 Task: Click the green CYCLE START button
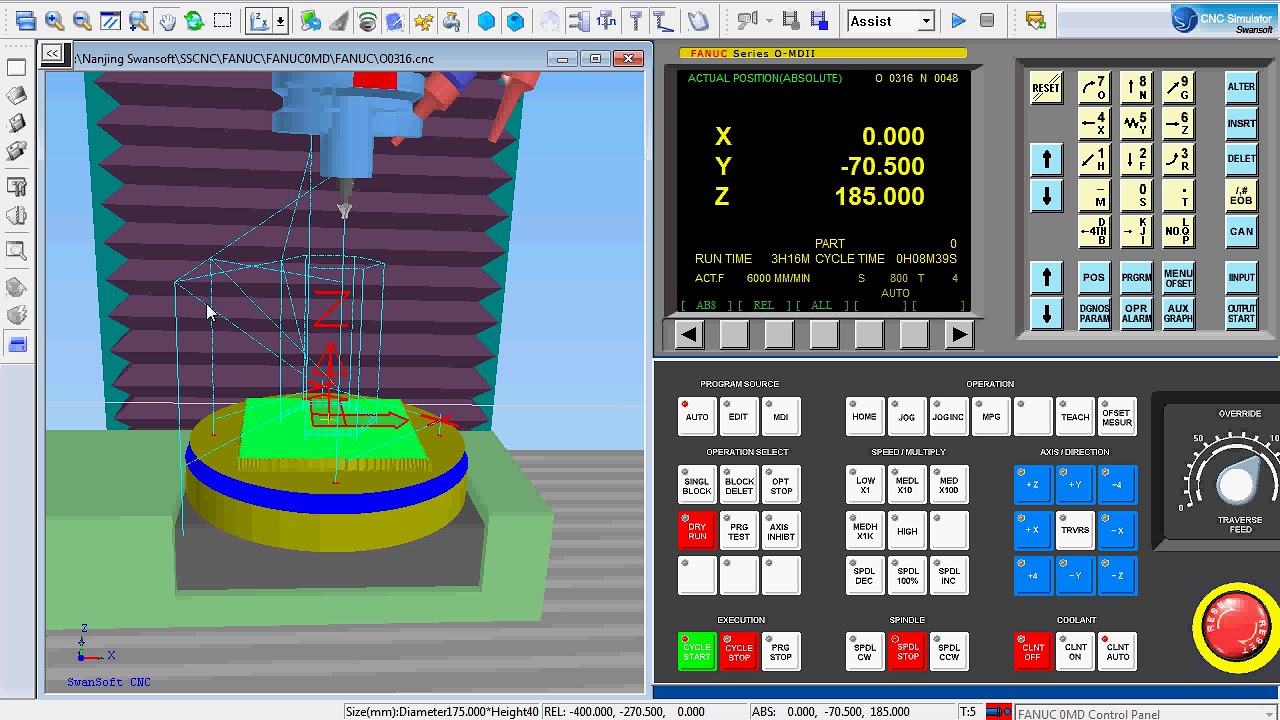pyautogui.click(x=697, y=653)
